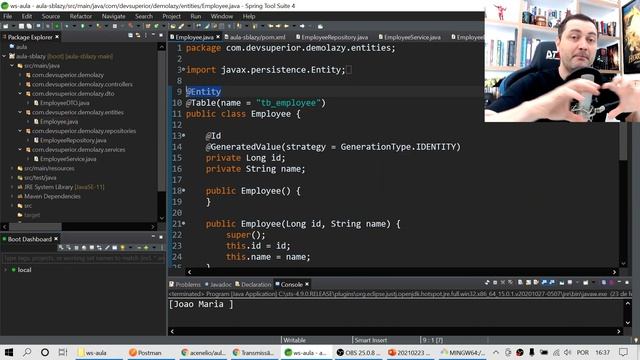The height and width of the screenshot is (360, 640).
Task: Toggle fold marker at line 18 constructor
Action: 183,190
